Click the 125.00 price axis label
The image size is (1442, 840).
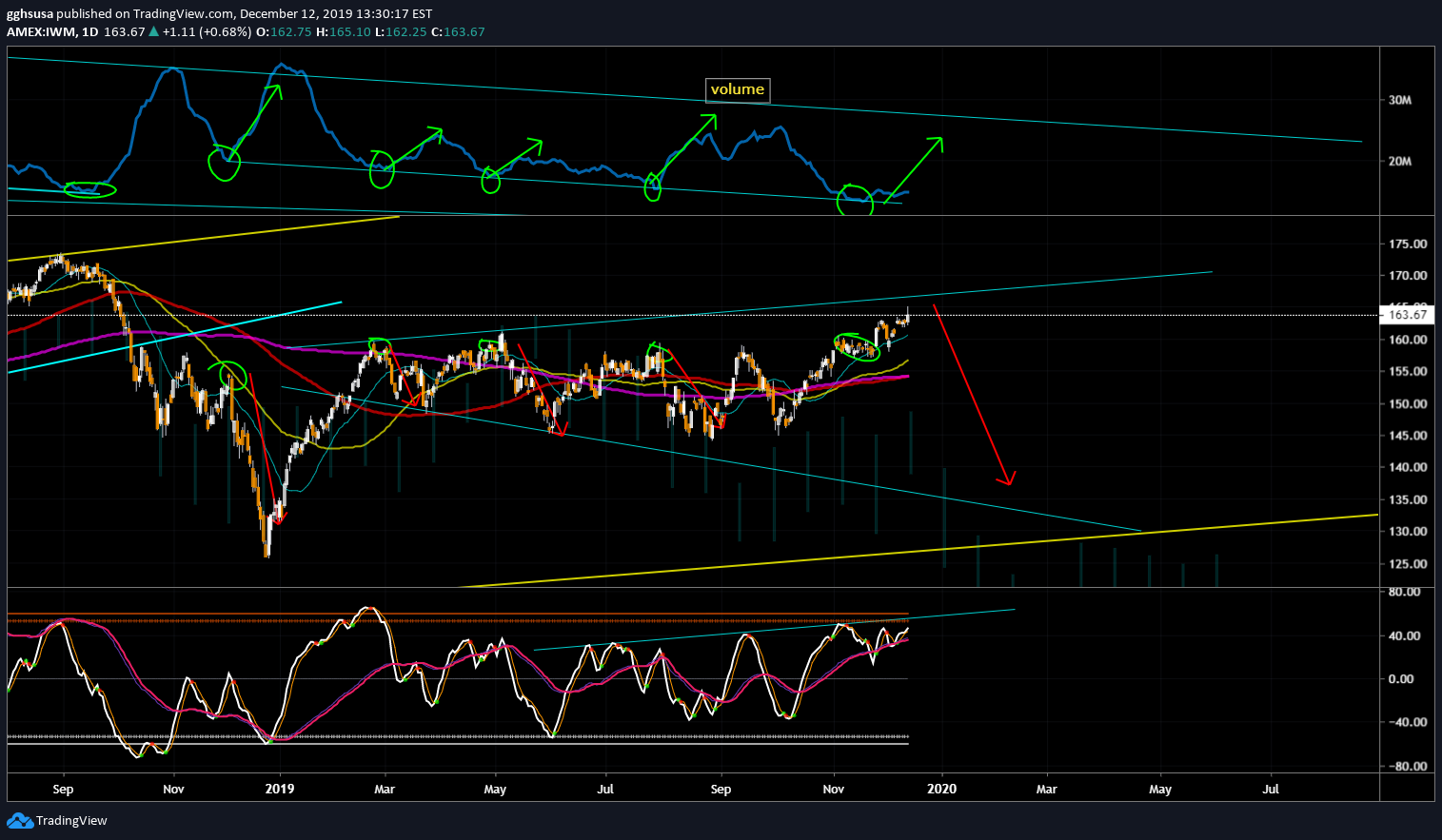1408,564
